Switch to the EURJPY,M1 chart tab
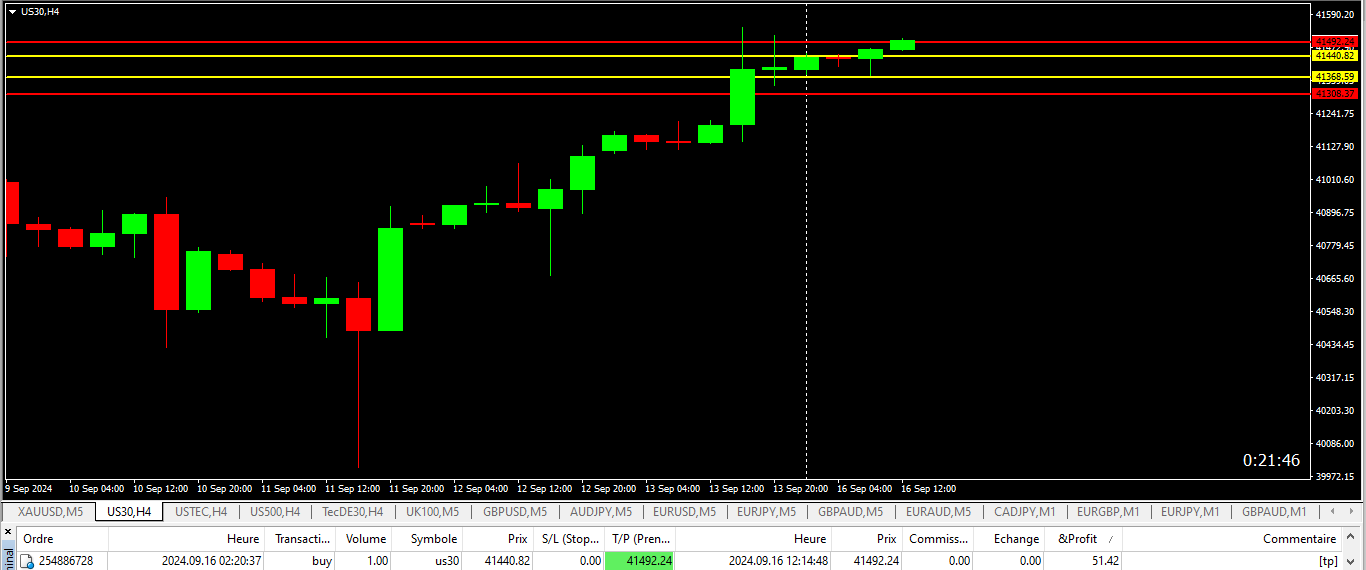This screenshot has height=570, width=1366. coord(1190,511)
